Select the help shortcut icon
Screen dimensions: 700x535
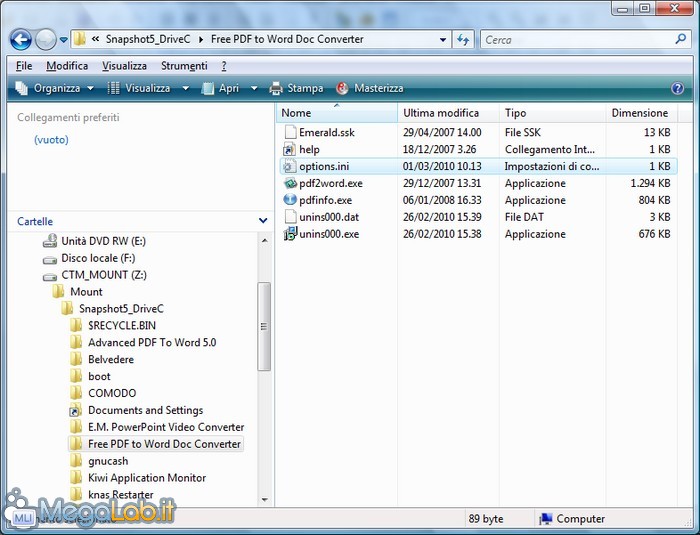coord(290,149)
